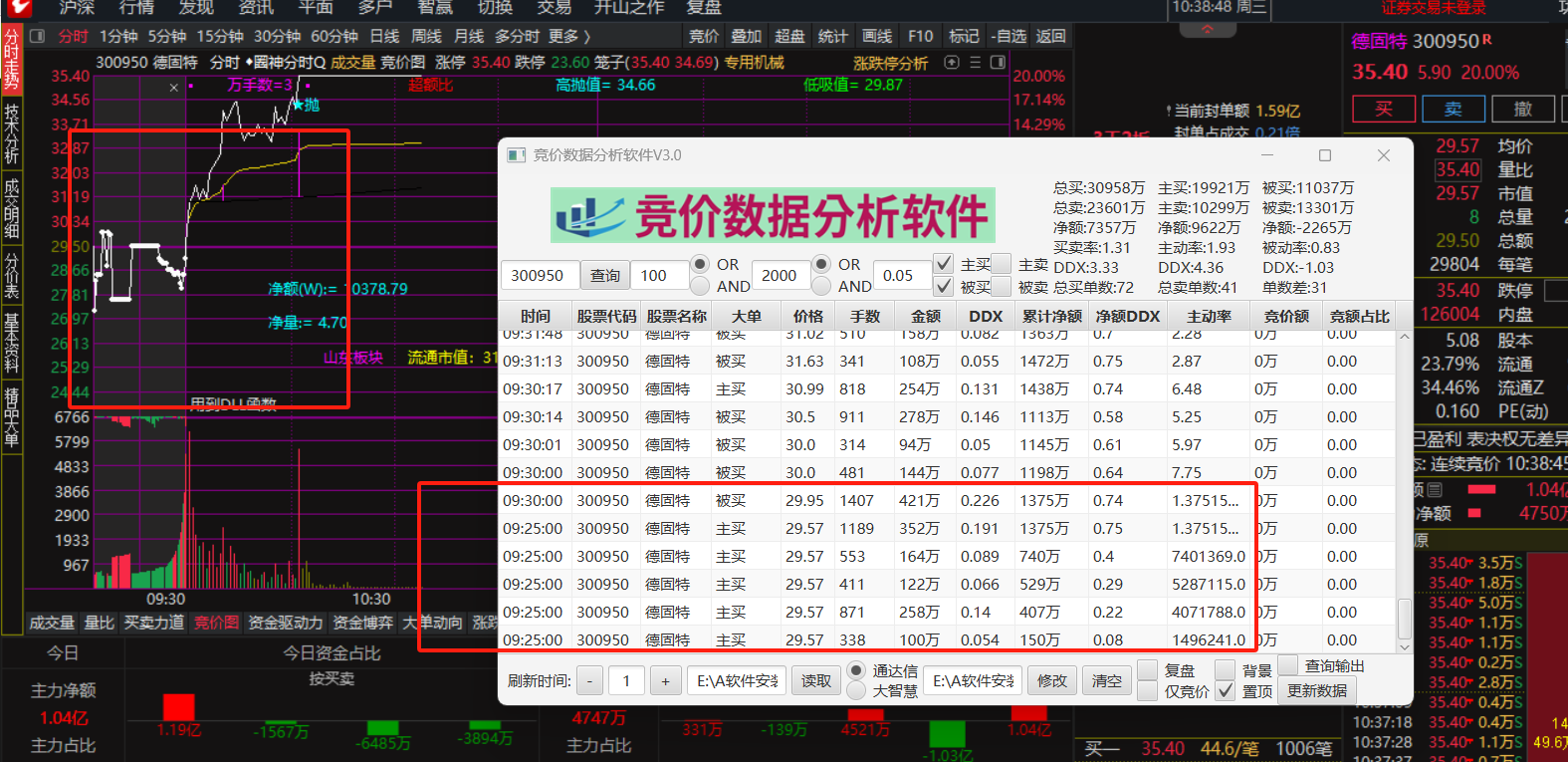Click the 统计 toolbar button
Viewport: 1568px width, 762px height.
point(833,36)
